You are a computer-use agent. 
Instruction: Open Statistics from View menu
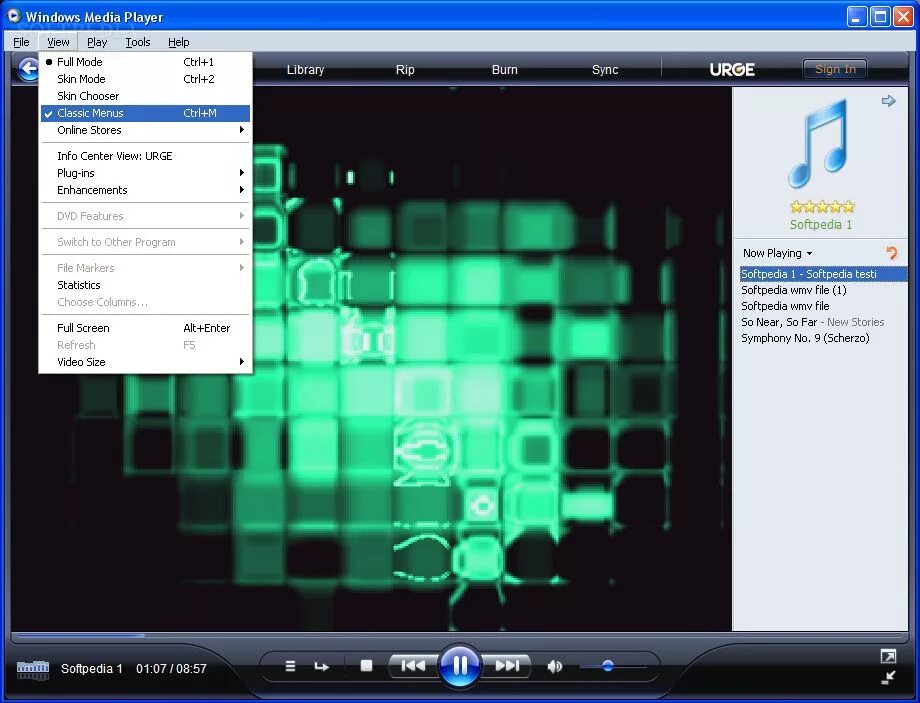pyautogui.click(x=145, y=285)
